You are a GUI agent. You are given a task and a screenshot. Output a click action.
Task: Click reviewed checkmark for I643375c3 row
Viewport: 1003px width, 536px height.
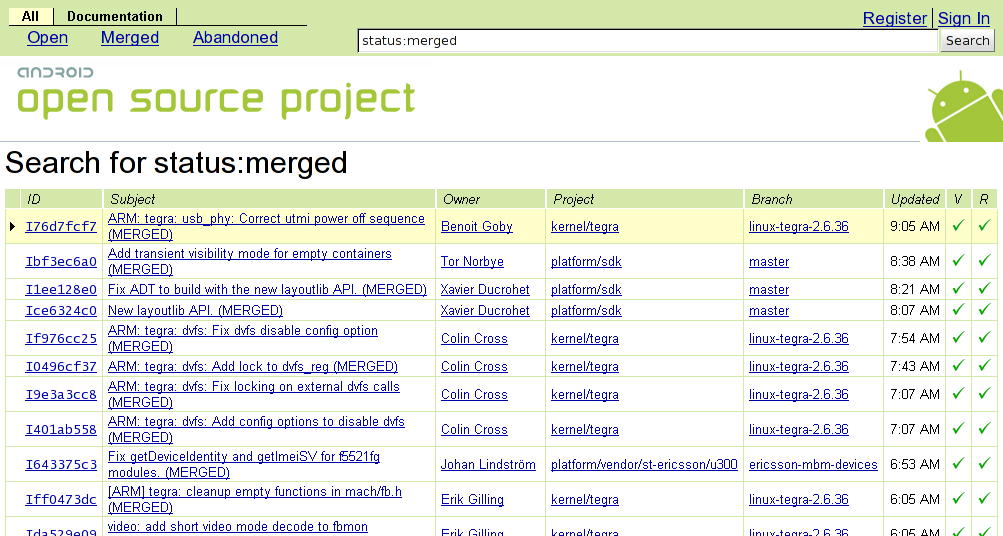point(984,464)
